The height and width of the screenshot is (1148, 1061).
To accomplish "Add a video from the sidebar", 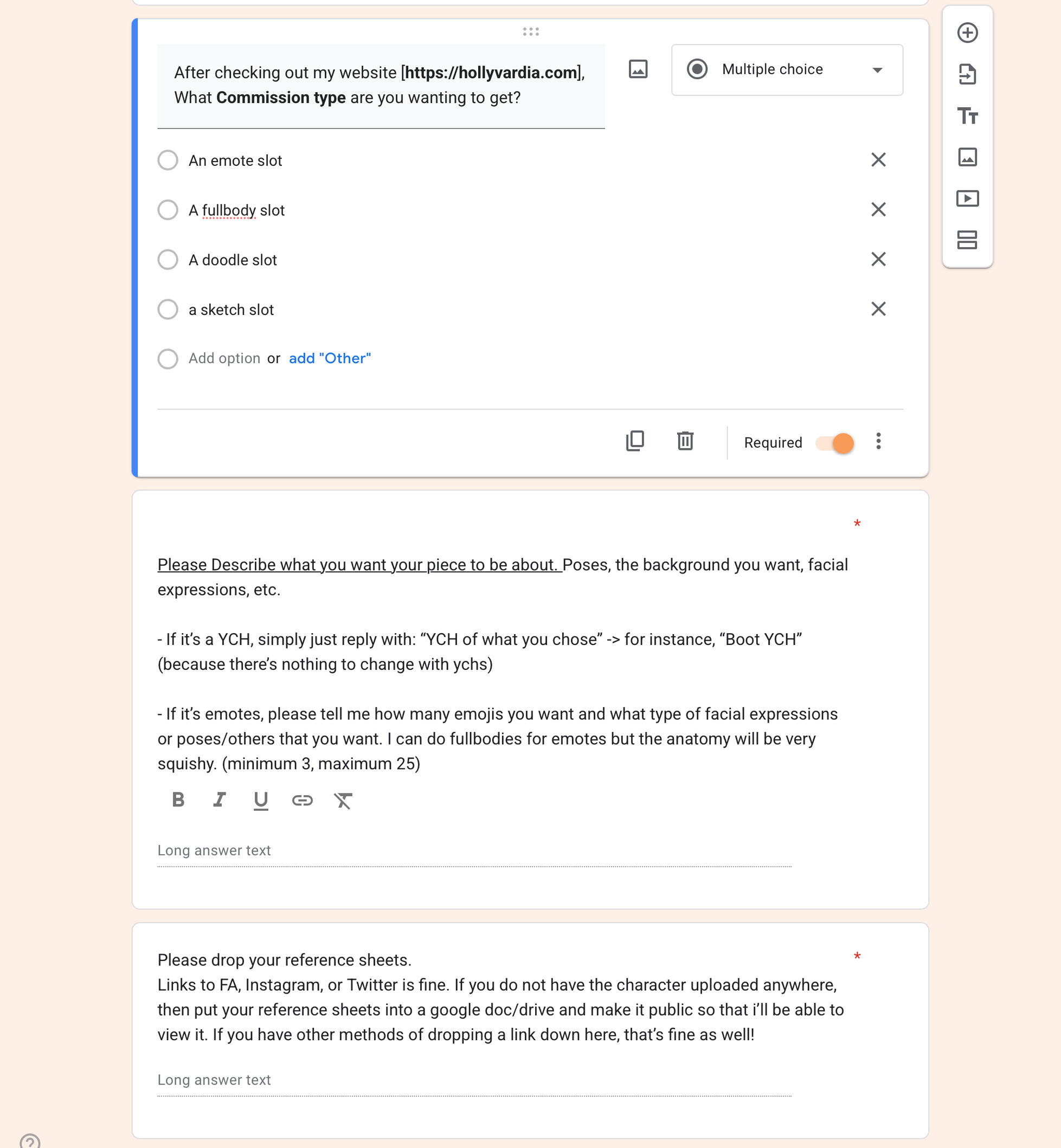I will (967, 198).
